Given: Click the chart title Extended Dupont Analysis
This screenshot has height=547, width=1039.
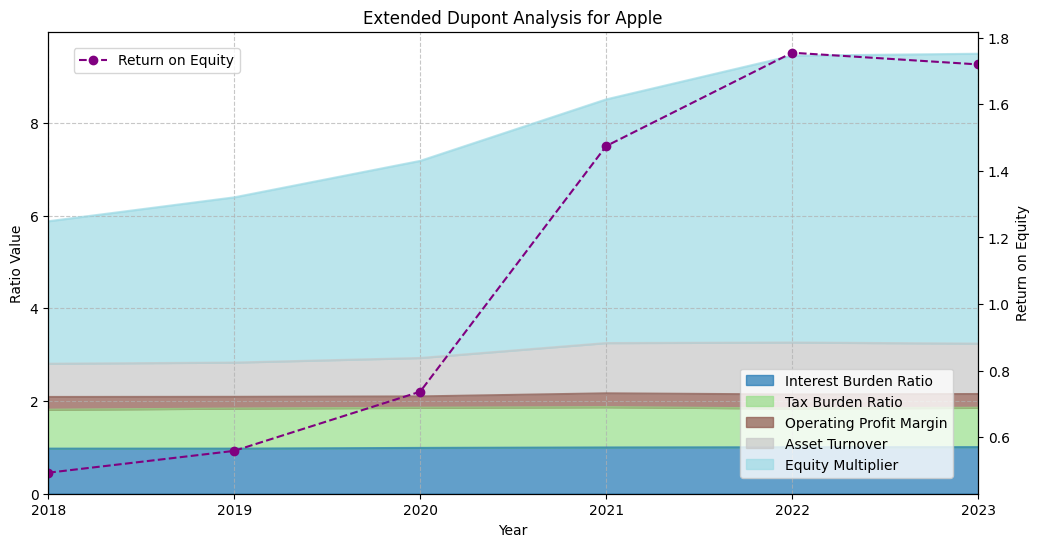Looking at the screenshot, I should tap(512, 18).
